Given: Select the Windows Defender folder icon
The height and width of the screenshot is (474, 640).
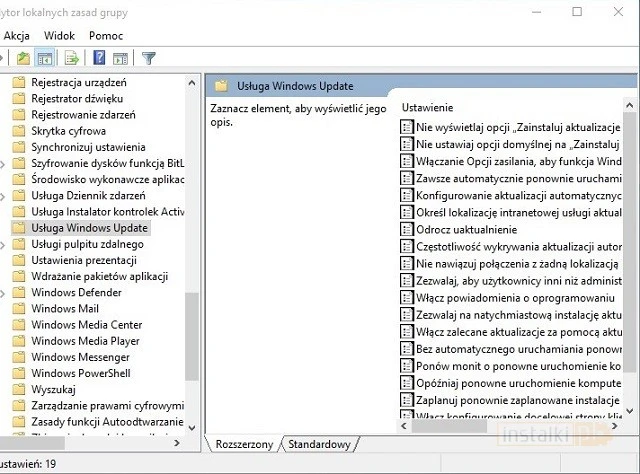Looking at the screenshot, I should [18, 293].
